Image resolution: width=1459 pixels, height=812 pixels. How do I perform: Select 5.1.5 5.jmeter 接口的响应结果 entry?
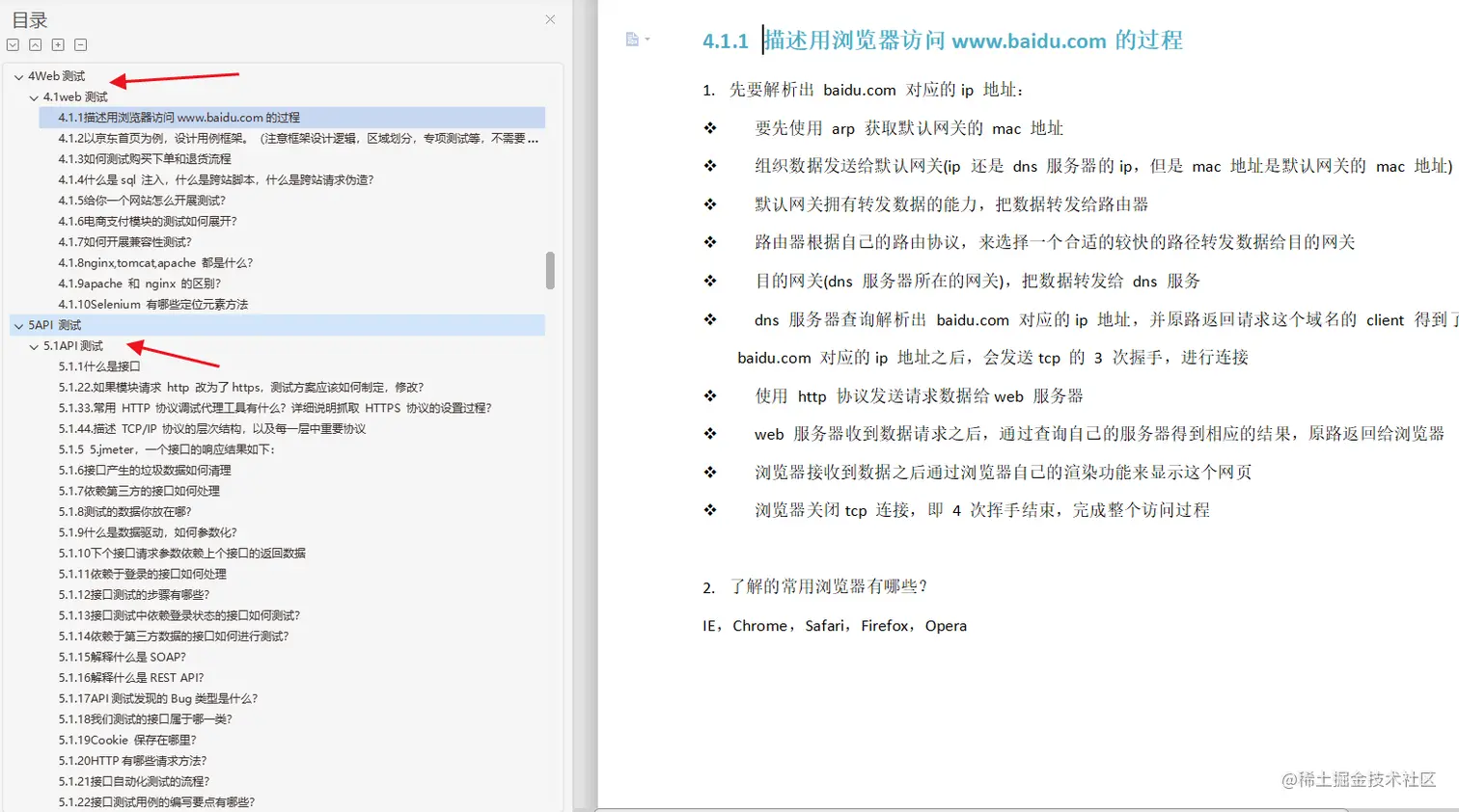[167, 449]
